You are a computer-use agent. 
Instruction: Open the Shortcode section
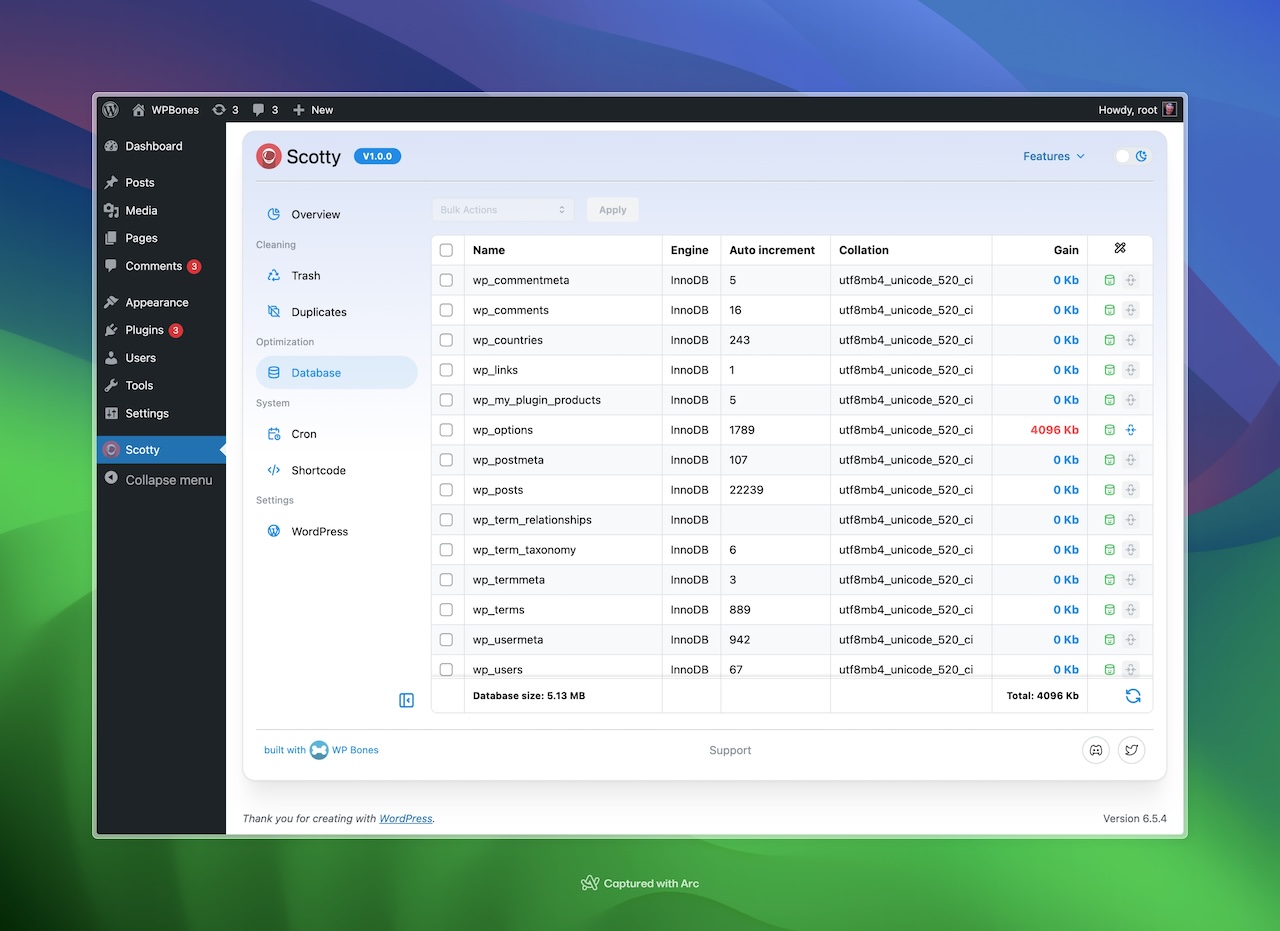pyautogui.click(x=337, y=470)
